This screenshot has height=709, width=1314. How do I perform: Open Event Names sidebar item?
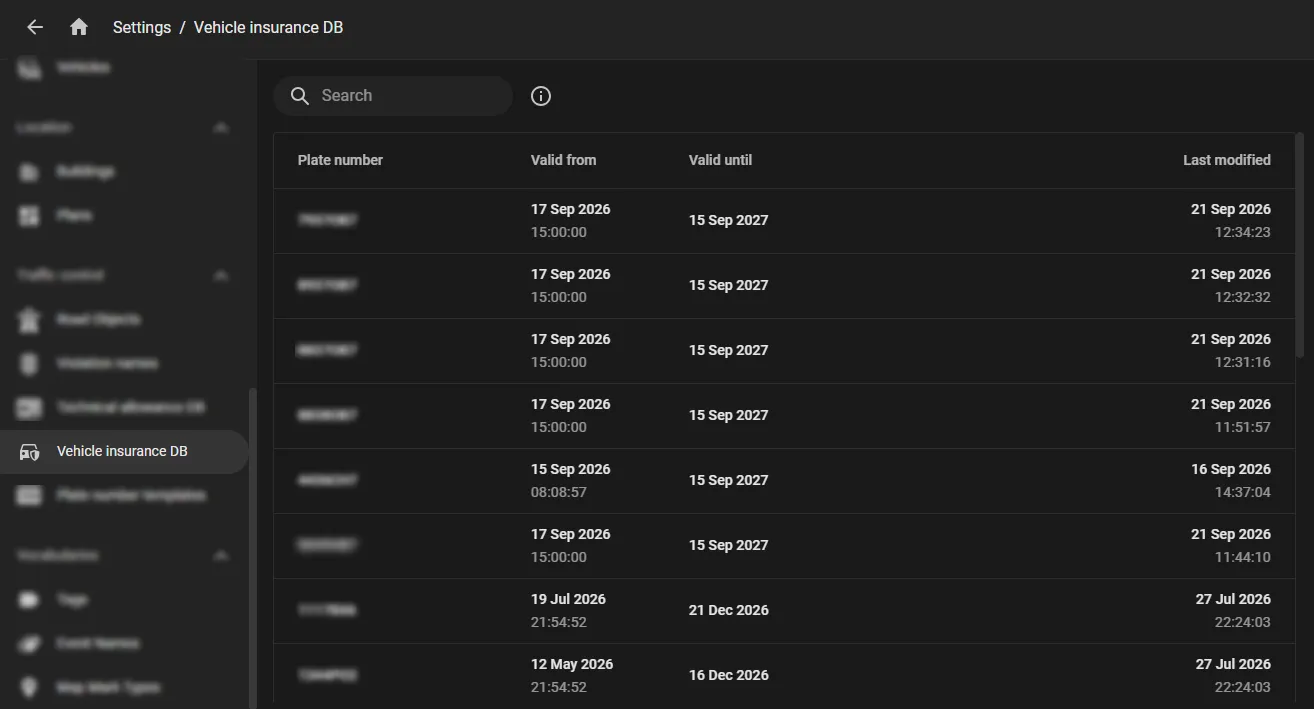pos(124,644)
